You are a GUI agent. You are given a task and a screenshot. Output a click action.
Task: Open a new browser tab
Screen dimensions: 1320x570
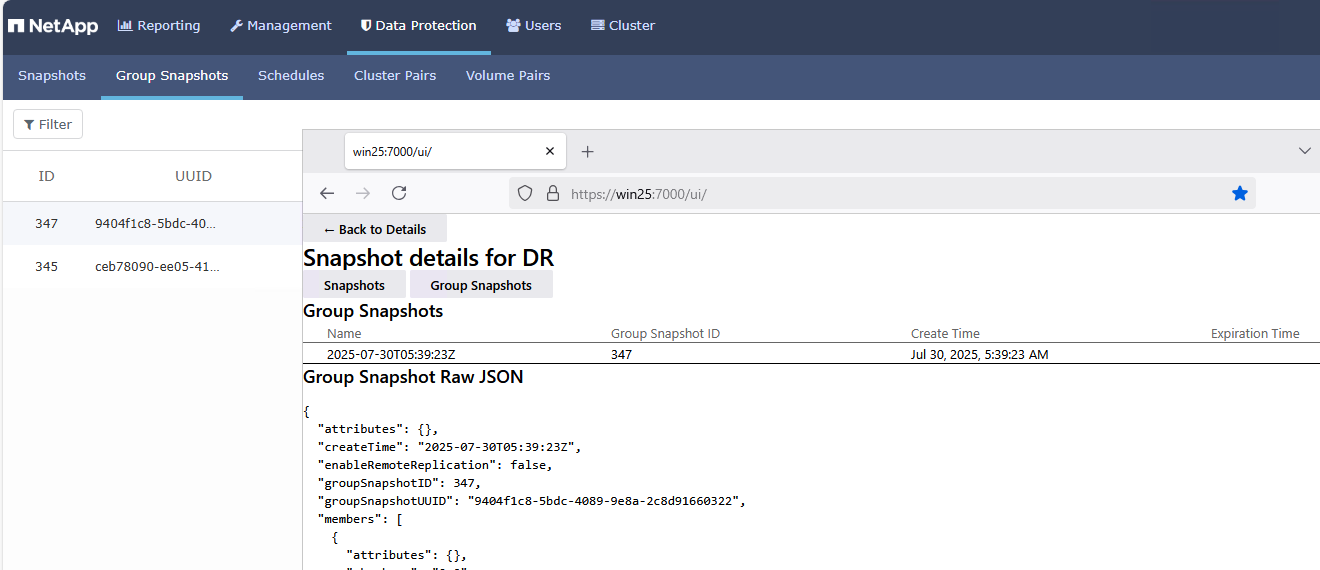[x=588, y=151]
